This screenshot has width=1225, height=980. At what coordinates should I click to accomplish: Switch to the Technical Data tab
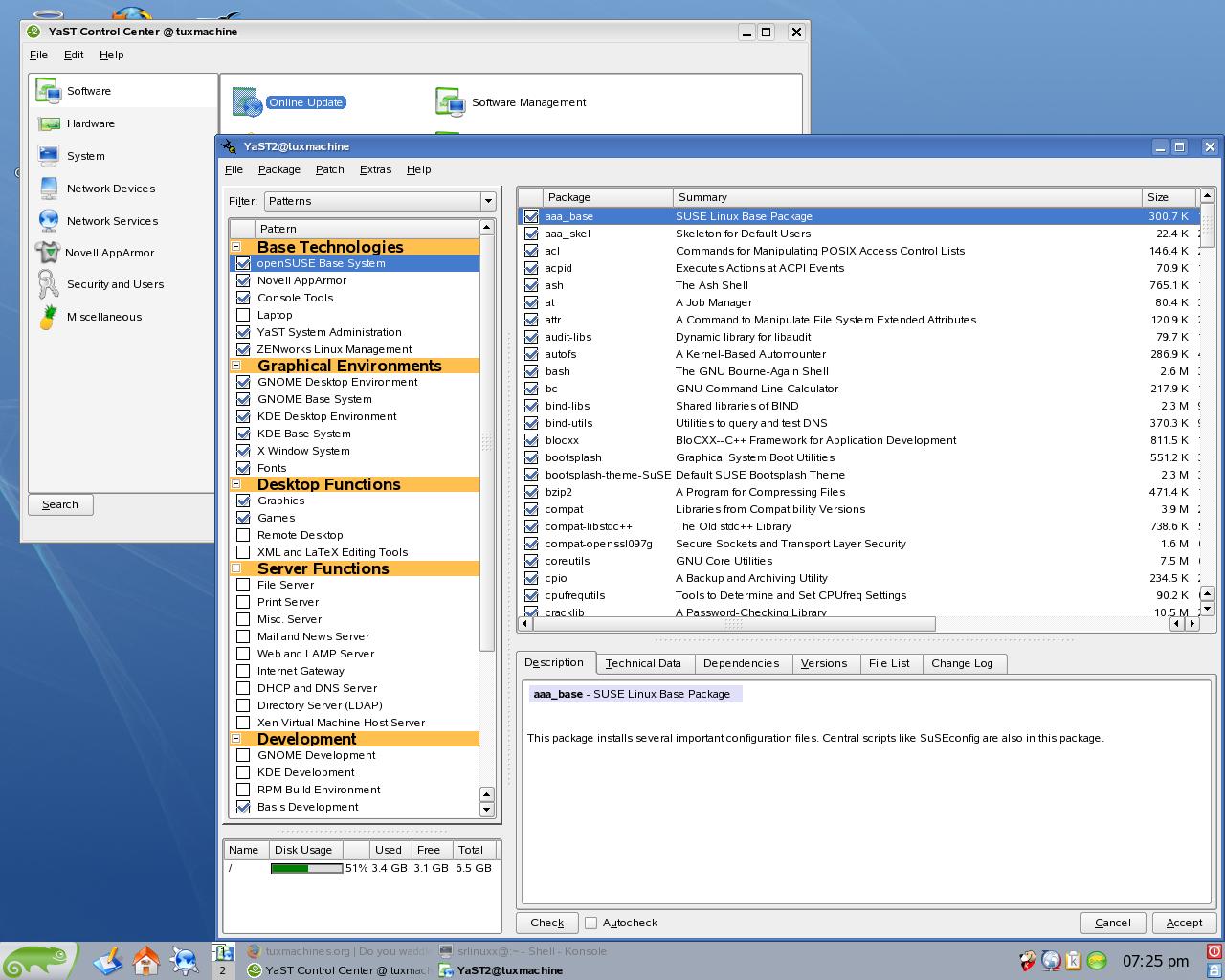point(643,663)
